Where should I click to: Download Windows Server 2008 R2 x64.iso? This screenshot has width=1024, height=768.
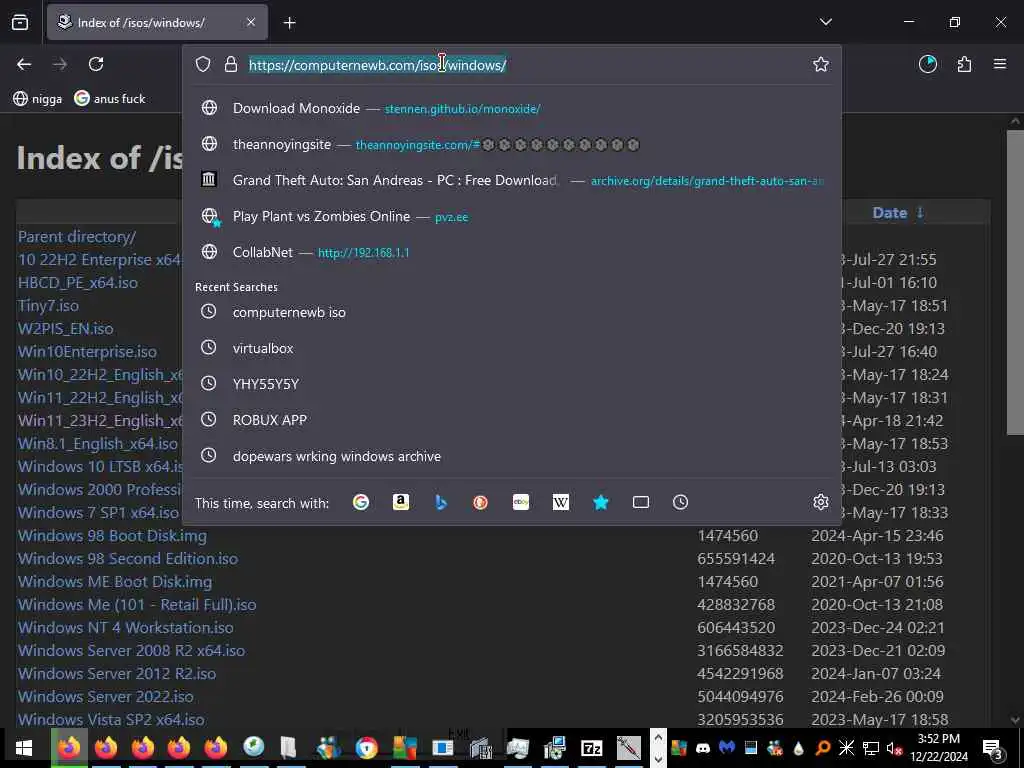[x=131, y=650]
